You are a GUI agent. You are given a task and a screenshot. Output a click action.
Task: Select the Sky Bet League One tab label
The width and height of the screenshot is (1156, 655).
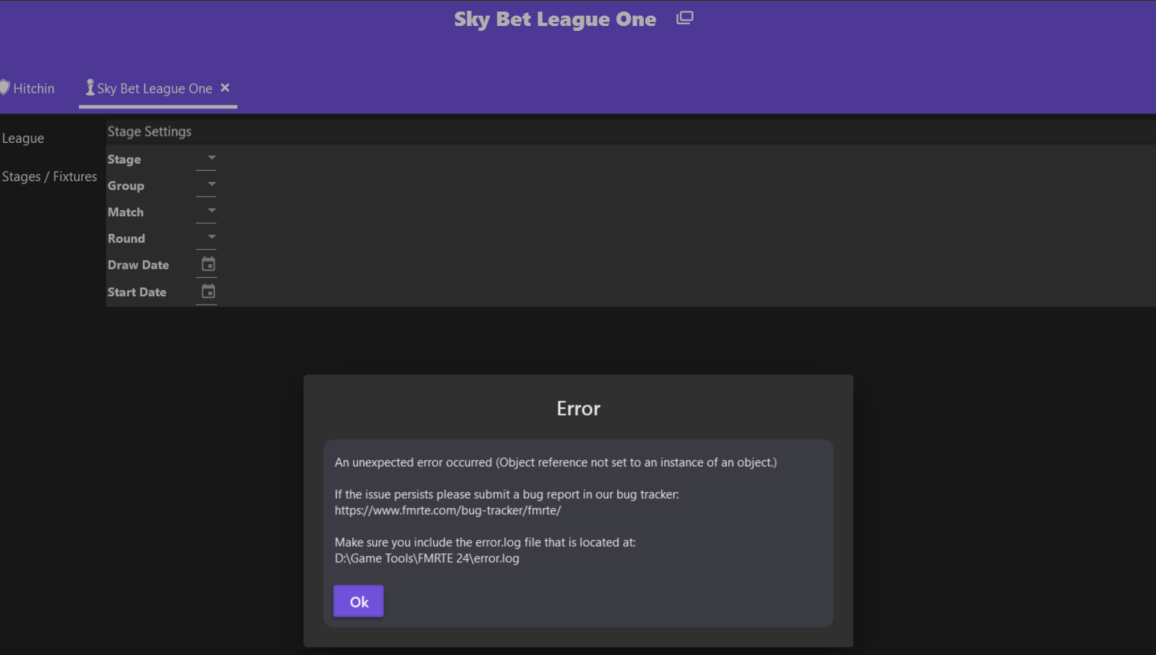[x=155, y=89]
